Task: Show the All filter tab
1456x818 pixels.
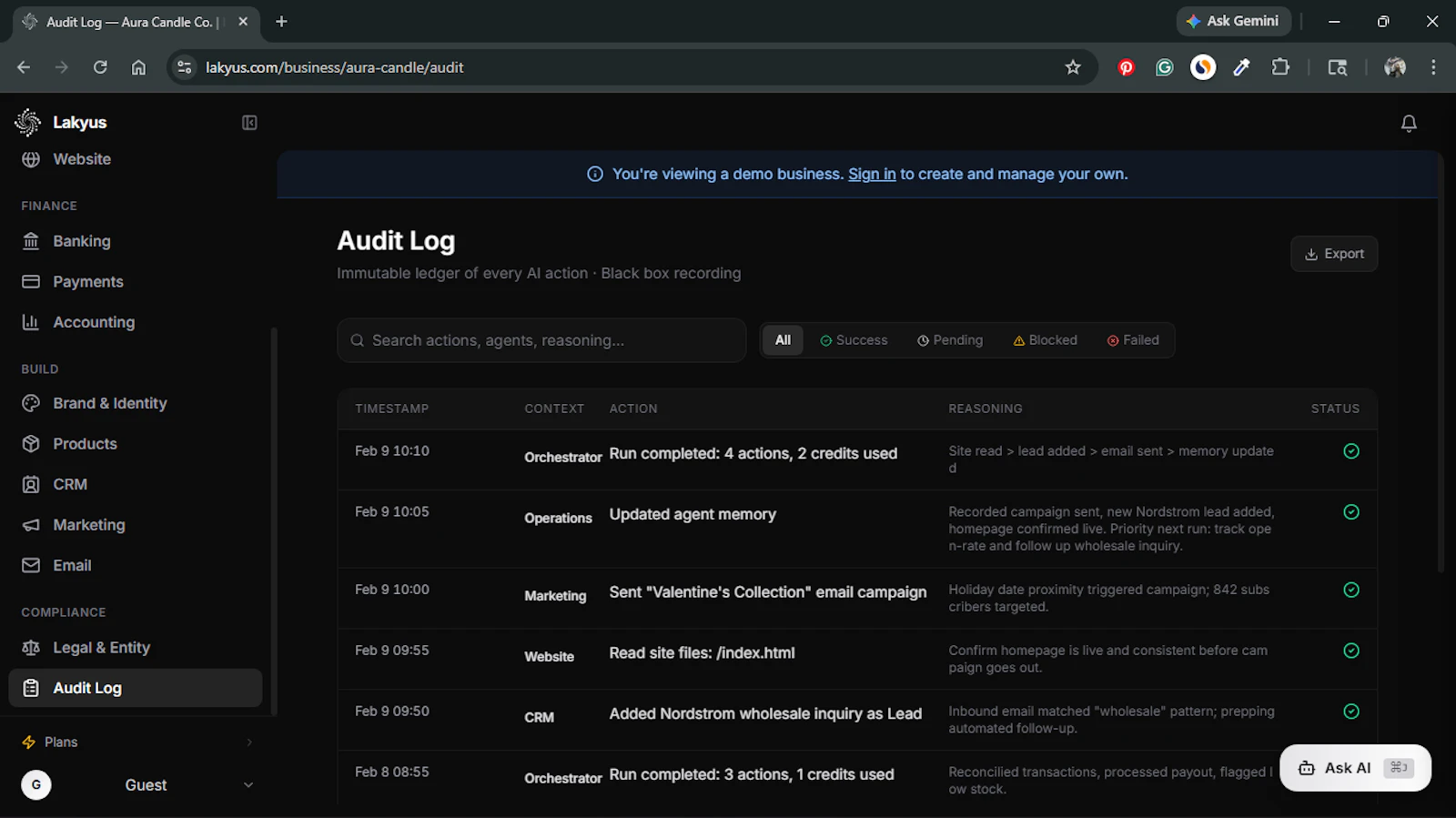Action: [783, 340]
